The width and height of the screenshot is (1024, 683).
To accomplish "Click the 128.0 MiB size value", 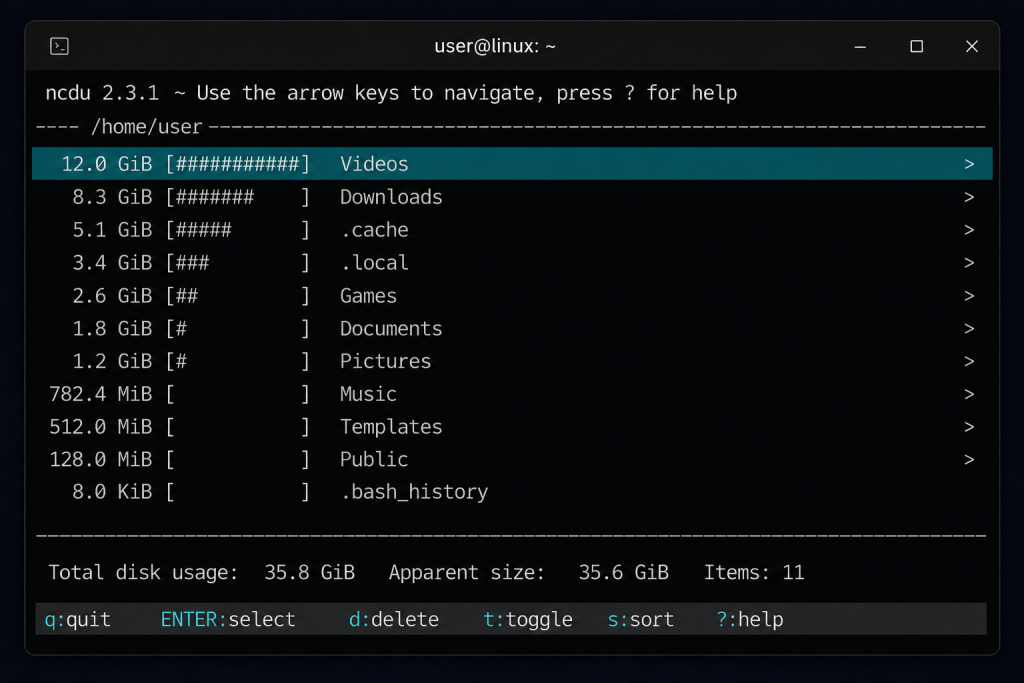I will click(101, 459).
